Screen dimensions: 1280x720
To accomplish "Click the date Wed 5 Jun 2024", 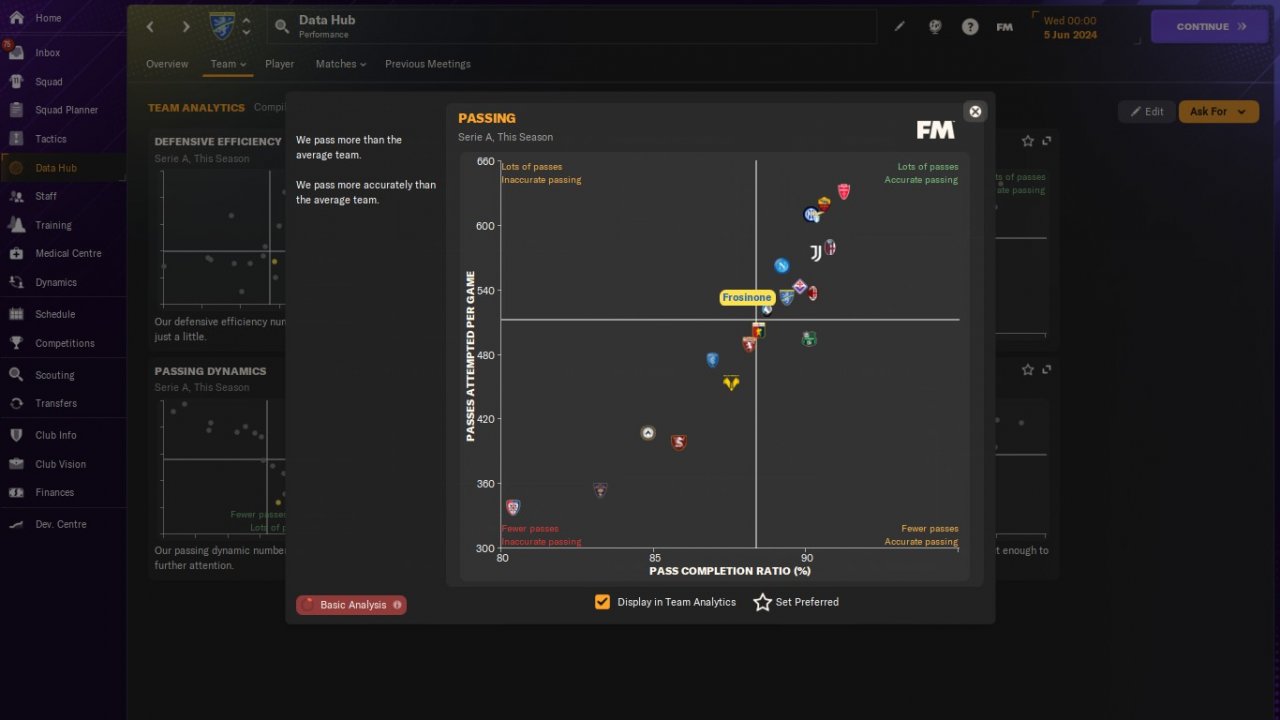I will point(1070,27).
